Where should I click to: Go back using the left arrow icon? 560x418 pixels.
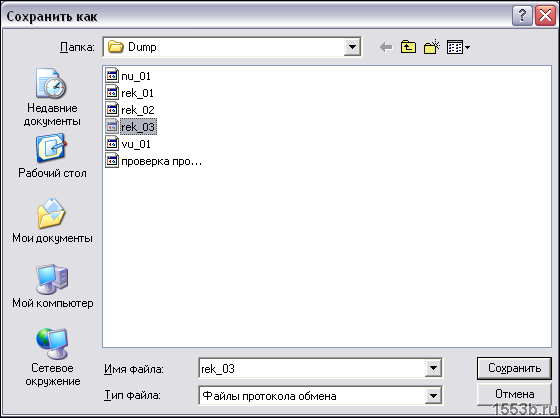[386, 47]
